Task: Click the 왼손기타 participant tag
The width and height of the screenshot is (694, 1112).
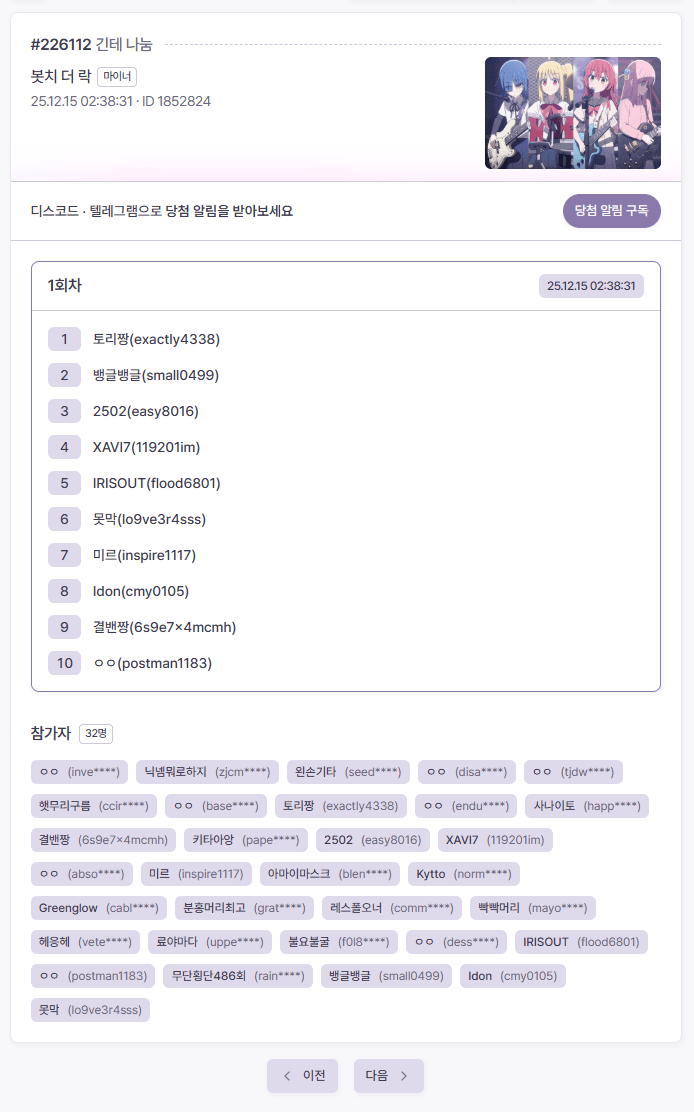Action: click(347, 772)
